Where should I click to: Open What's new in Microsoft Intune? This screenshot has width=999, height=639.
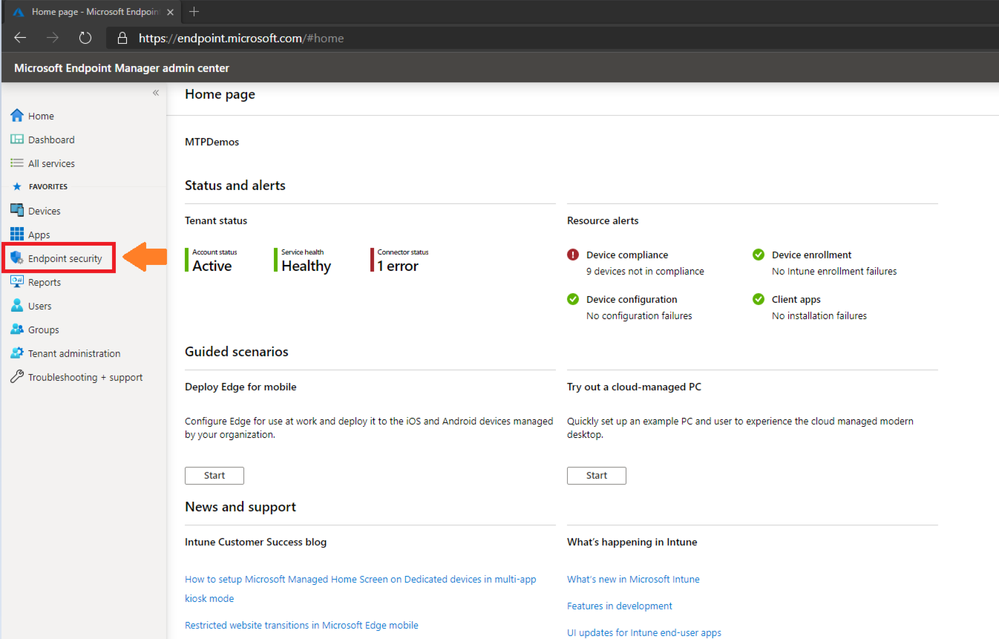pos(633,579)
